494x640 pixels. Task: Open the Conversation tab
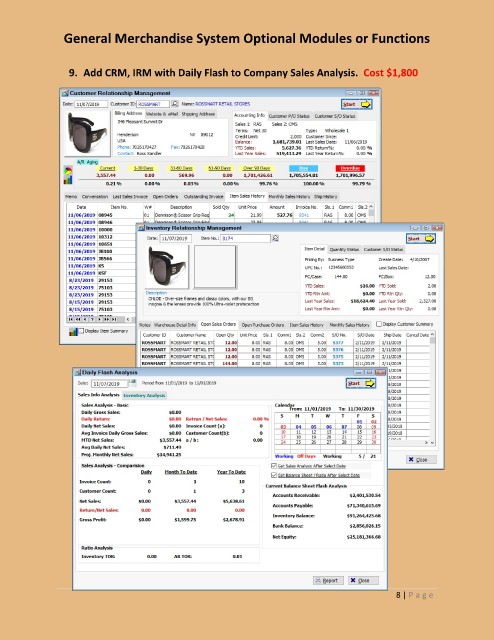[95, 197]
